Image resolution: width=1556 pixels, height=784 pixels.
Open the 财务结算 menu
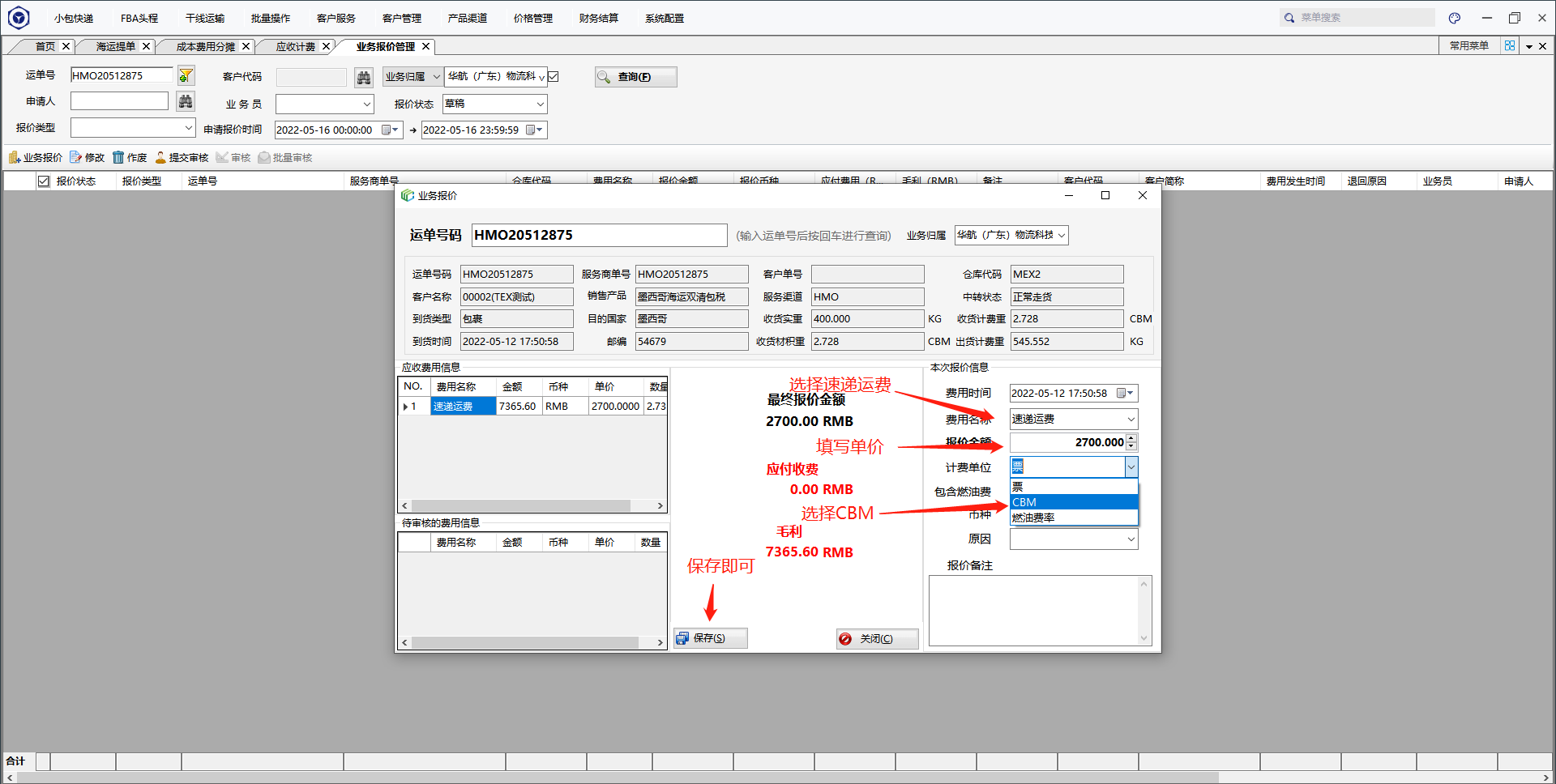(x=599, y=18)
